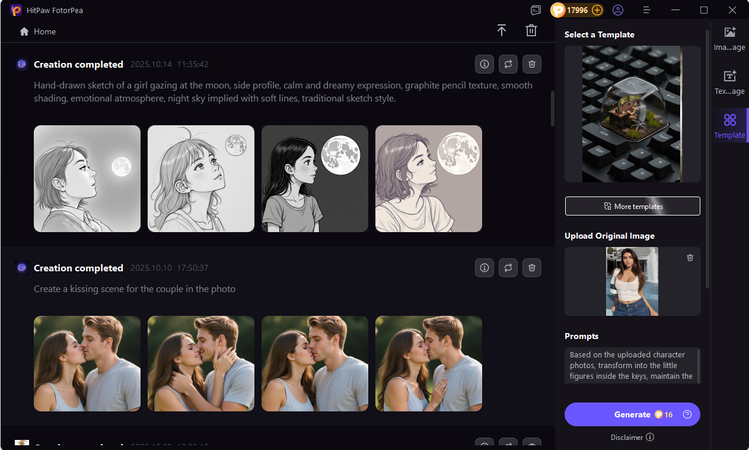Select the Template tab in sidebar
The image size is (749, 450).
pyautogui.click(x=729, y=125)
